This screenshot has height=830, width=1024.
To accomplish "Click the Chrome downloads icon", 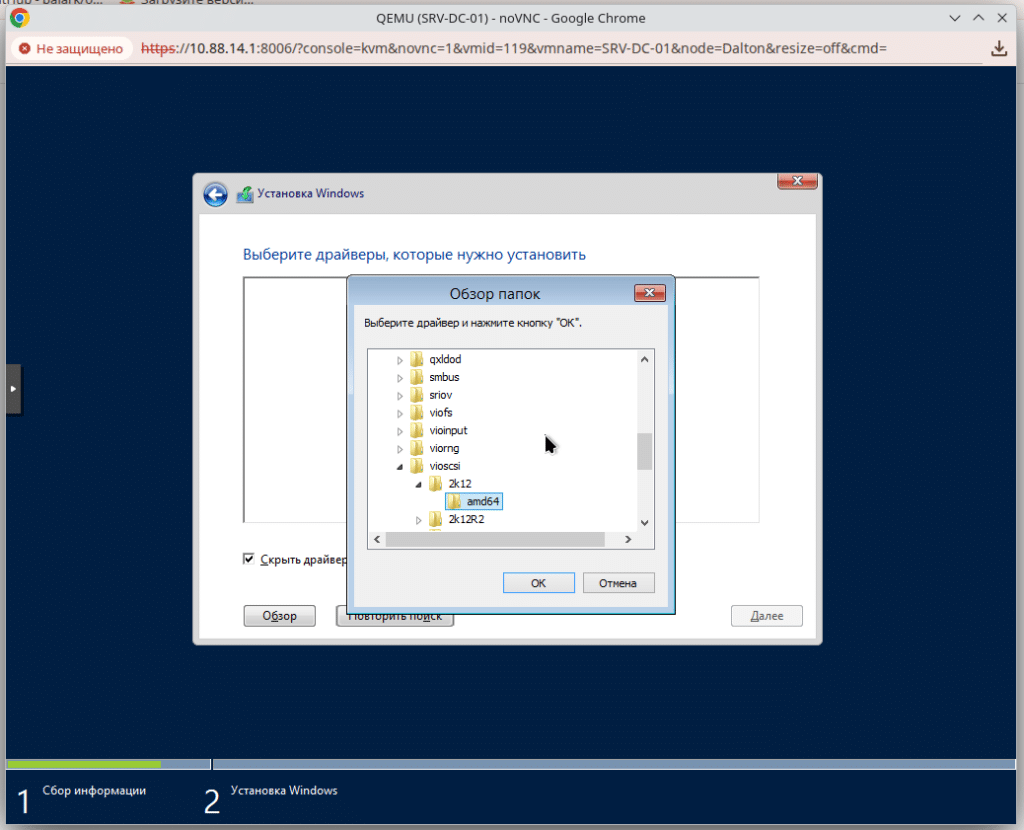I will [998, 48].
